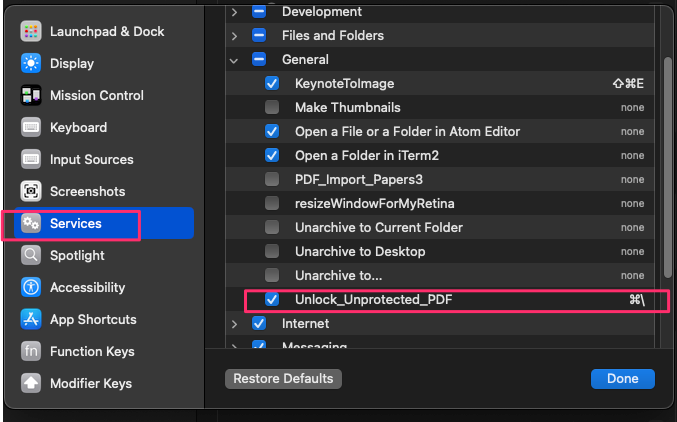This screenshot has height=422, width=677.
Task: Click the Function Keys fn icon
Action: pos(31,351)
